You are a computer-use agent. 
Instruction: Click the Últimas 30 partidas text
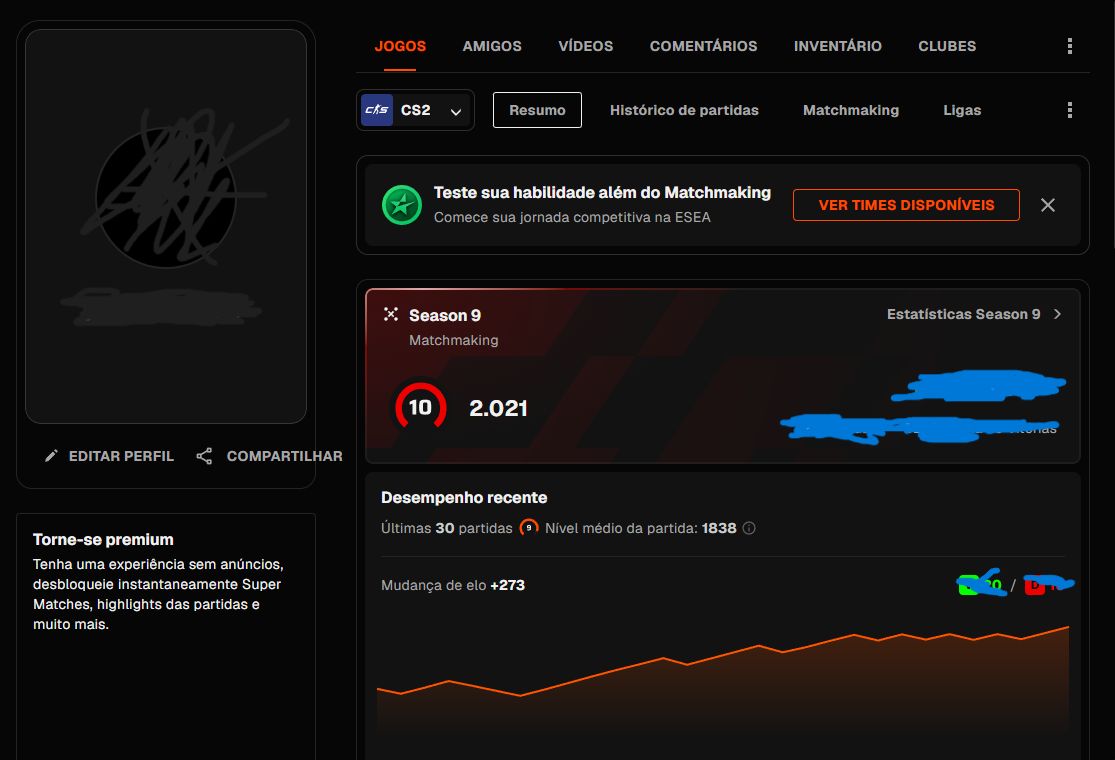[x=447, y=528]
